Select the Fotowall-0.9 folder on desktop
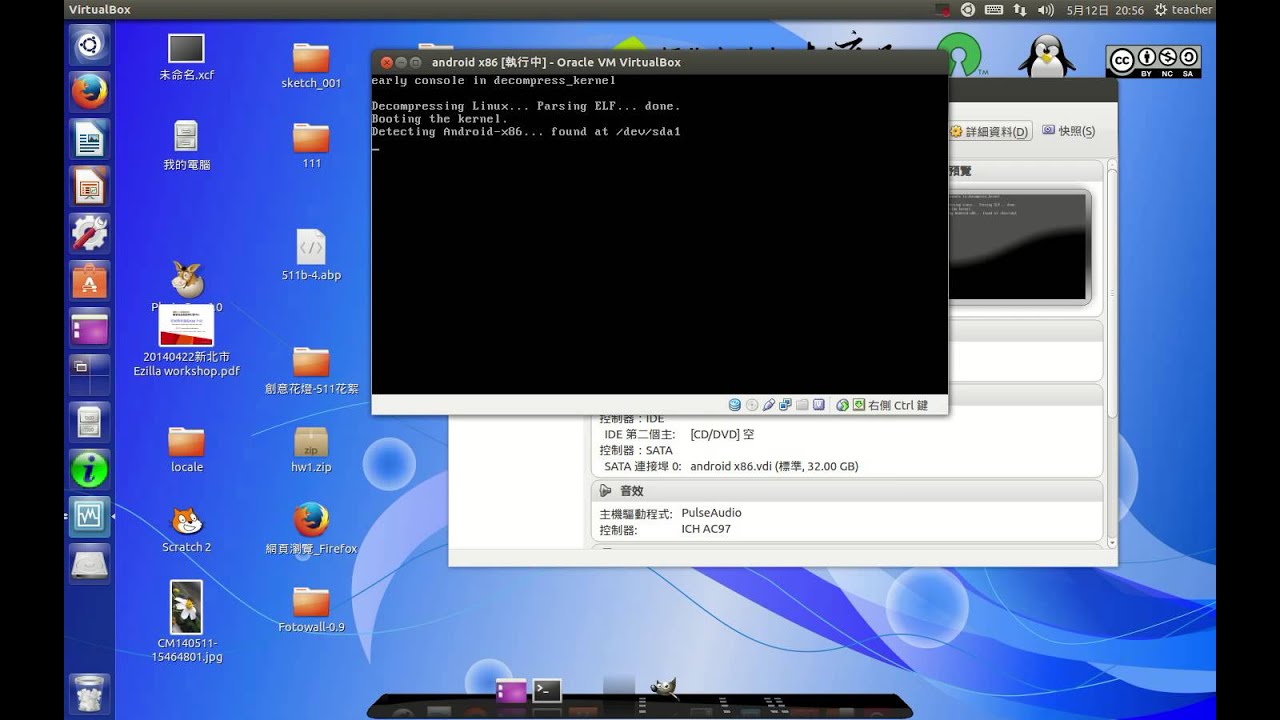The image size is (1280, 720). click(311, 610)
